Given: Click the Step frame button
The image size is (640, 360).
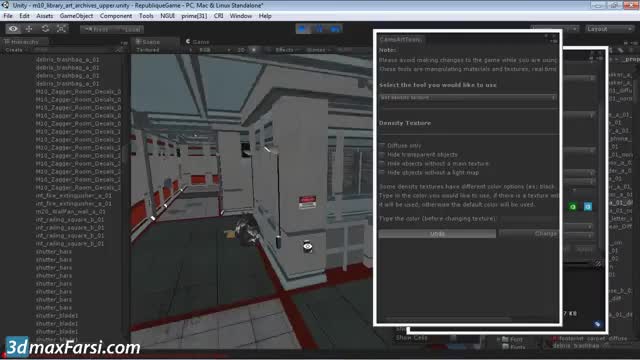Looking at the screenshot, I should [x=335, y=29].
